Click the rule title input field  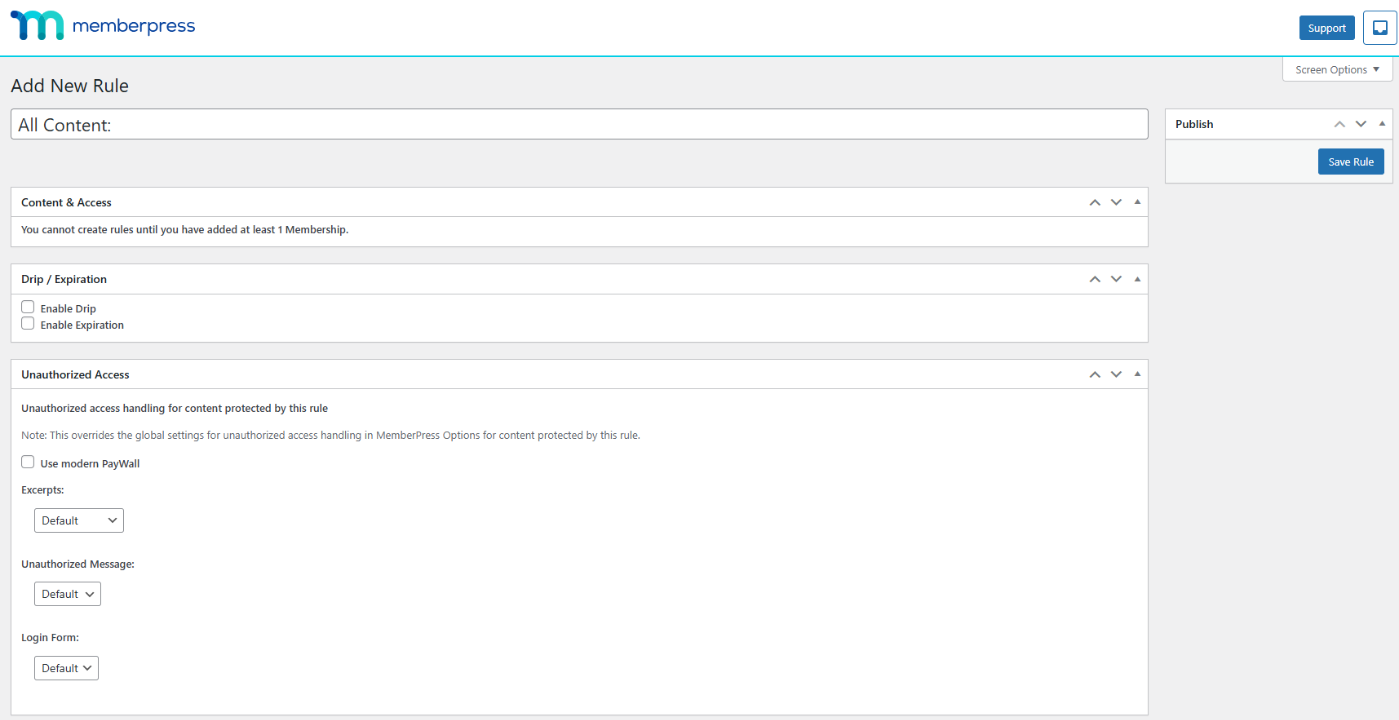579,125
